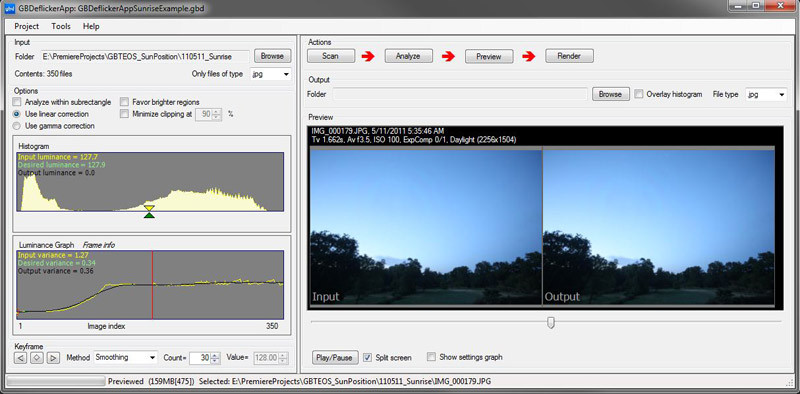Click 'Previewed (159MB[475])' status text
The width and height of the screenshot is (800, 394).
152,381
